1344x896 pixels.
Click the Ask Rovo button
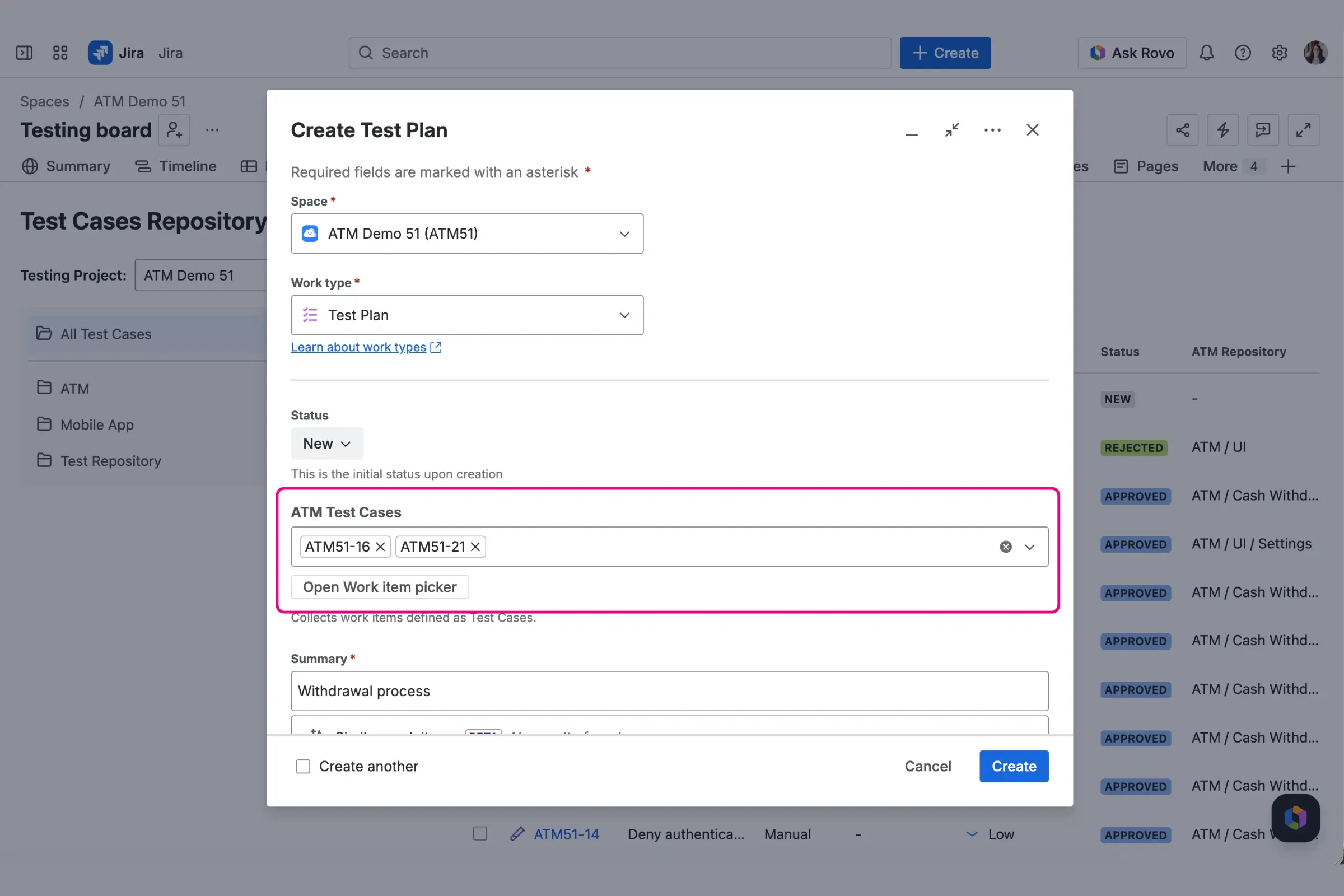pyautogui.click(x=1132, y=53)
